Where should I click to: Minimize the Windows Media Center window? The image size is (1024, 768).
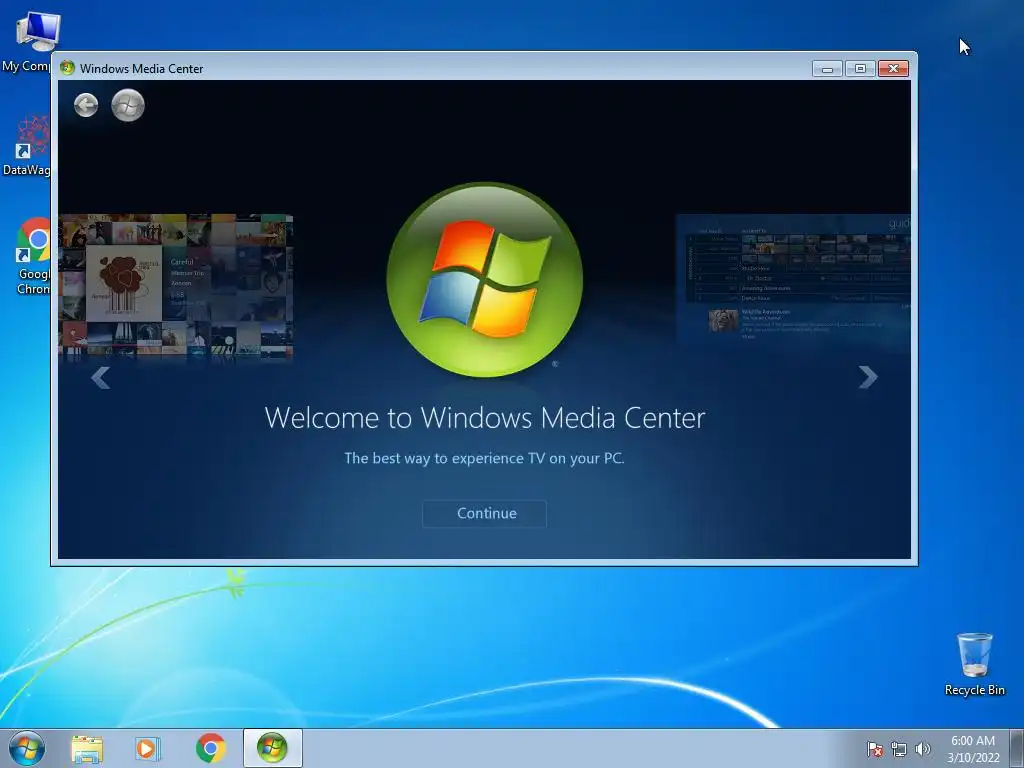pyautogui.click(x=827, y=69)
